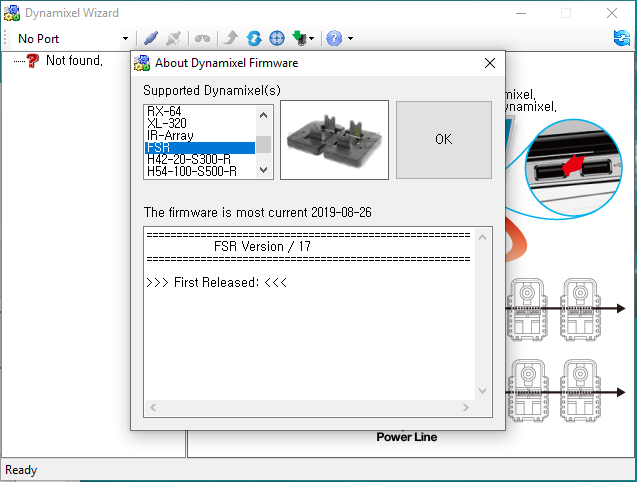Select the 'Not found.' tree item
This screenshot has height=482, width=637.
[x=74, y=61]
